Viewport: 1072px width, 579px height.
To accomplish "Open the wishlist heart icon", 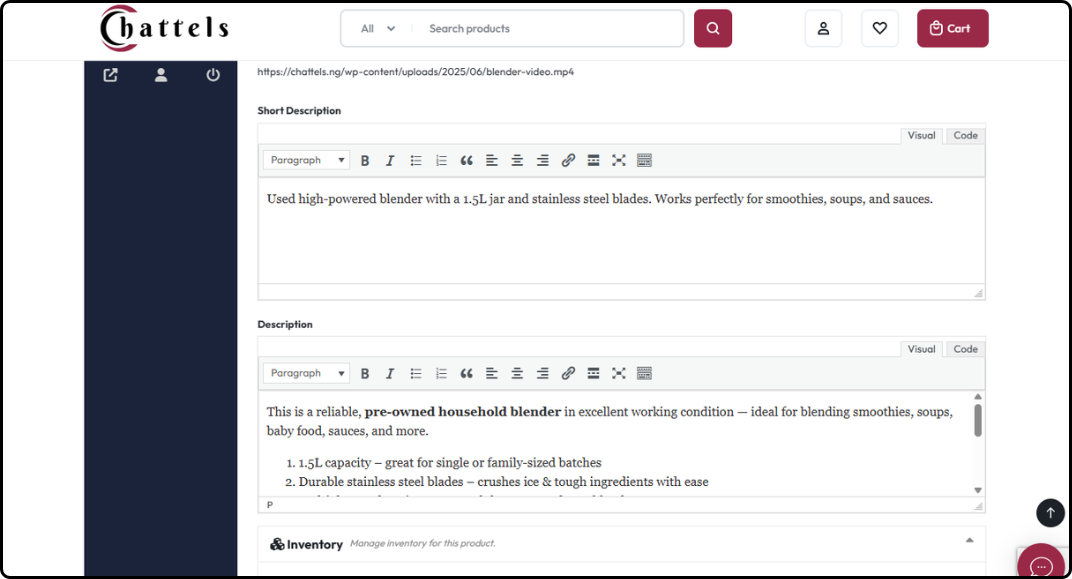I will click(879, 29).
